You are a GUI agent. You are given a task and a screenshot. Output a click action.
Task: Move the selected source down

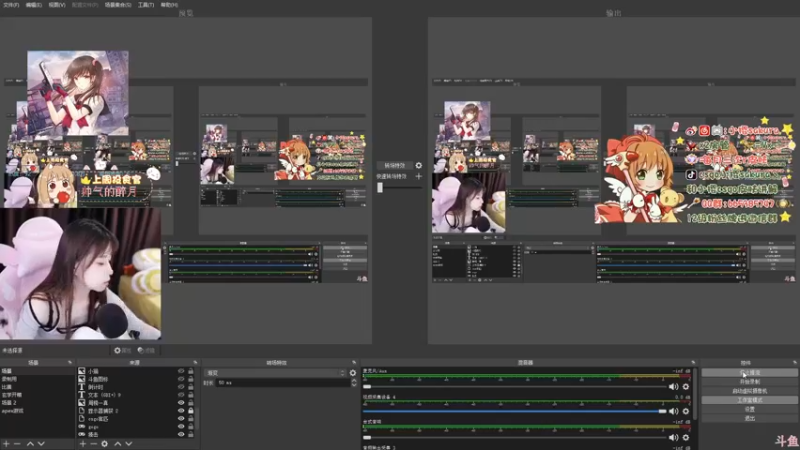(x=129, y=444)
